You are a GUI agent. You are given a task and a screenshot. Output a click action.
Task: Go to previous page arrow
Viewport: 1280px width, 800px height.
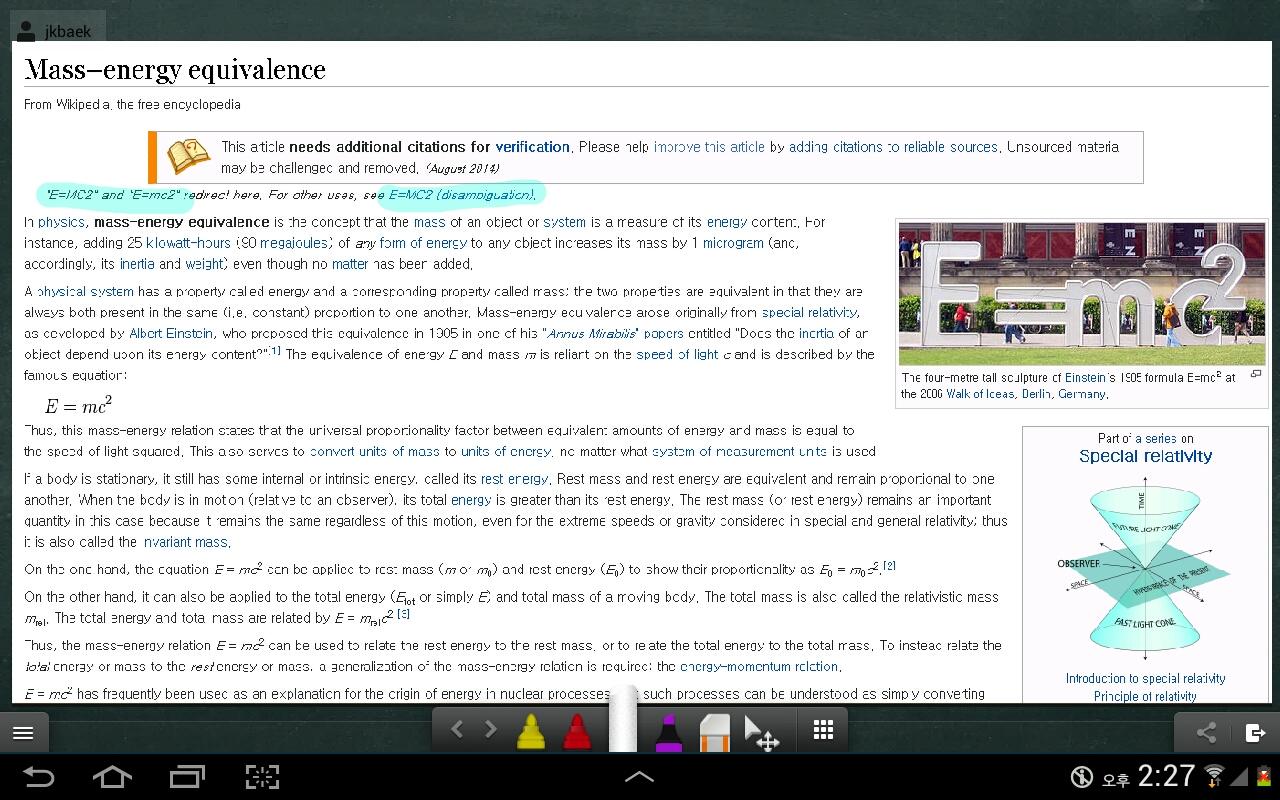457,729
